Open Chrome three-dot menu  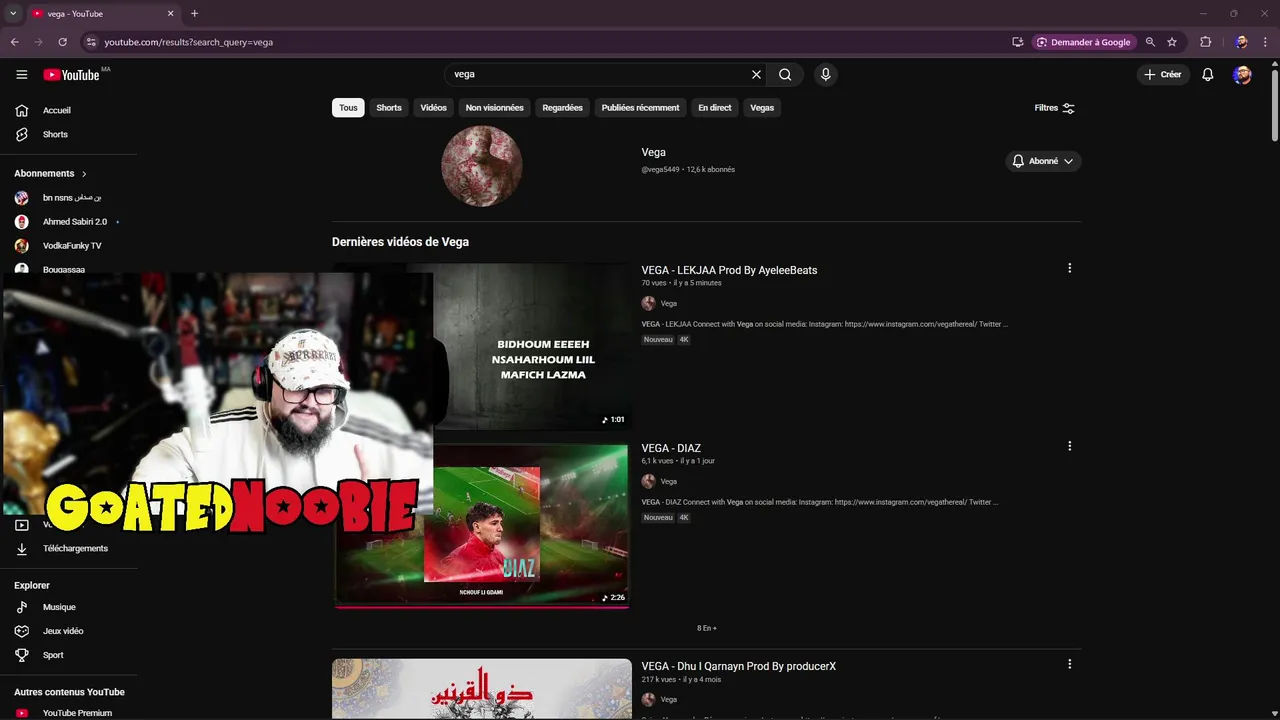pos(1266,42)
